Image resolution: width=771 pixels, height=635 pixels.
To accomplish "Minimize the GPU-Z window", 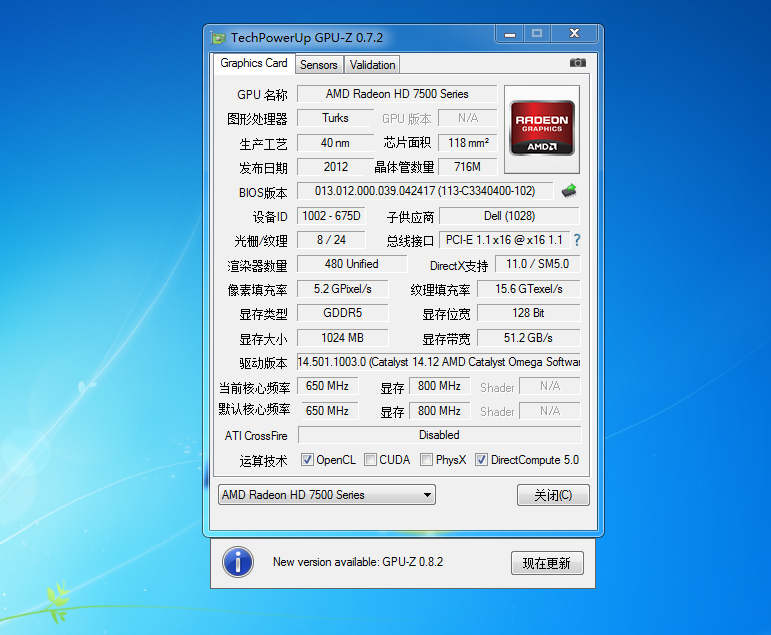I will coord(509,35).
